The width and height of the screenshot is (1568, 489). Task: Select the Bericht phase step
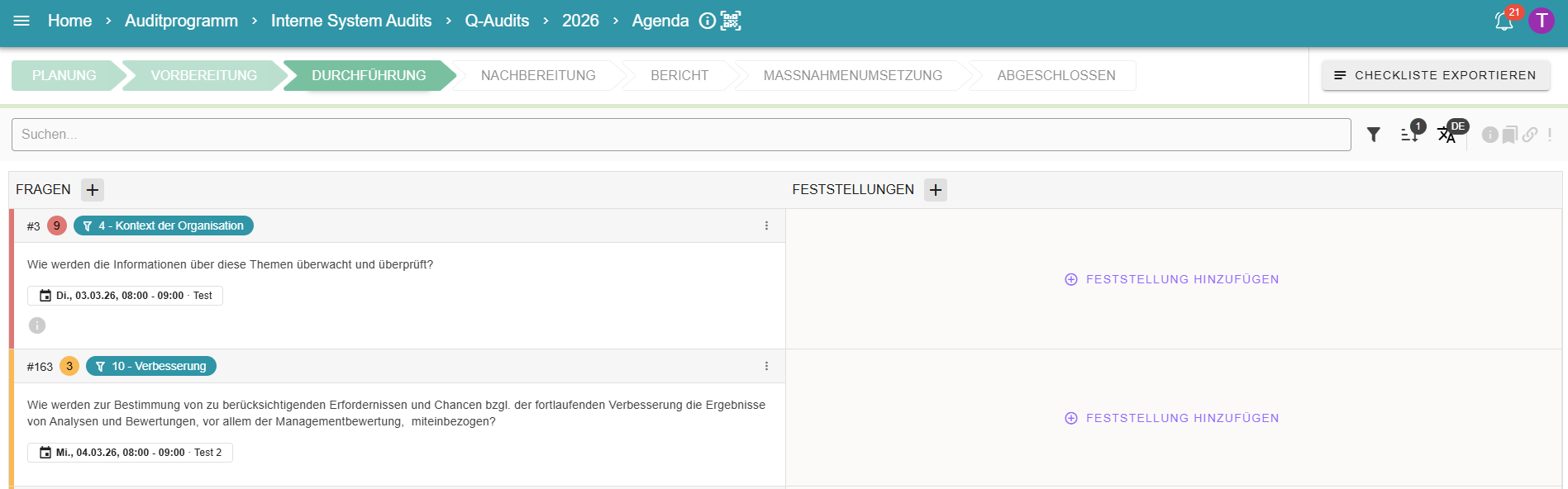click(x=679, y=75)
